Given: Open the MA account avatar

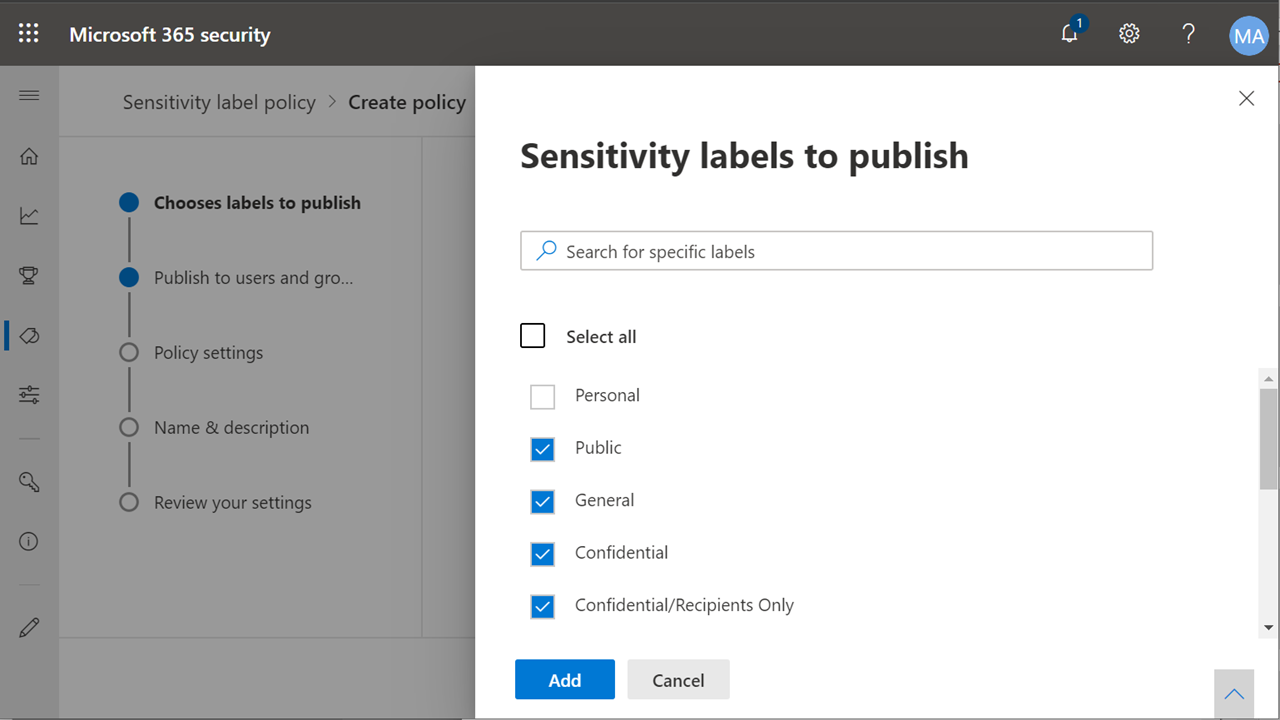Looking at the screenshot, I should pos(1249,37).
